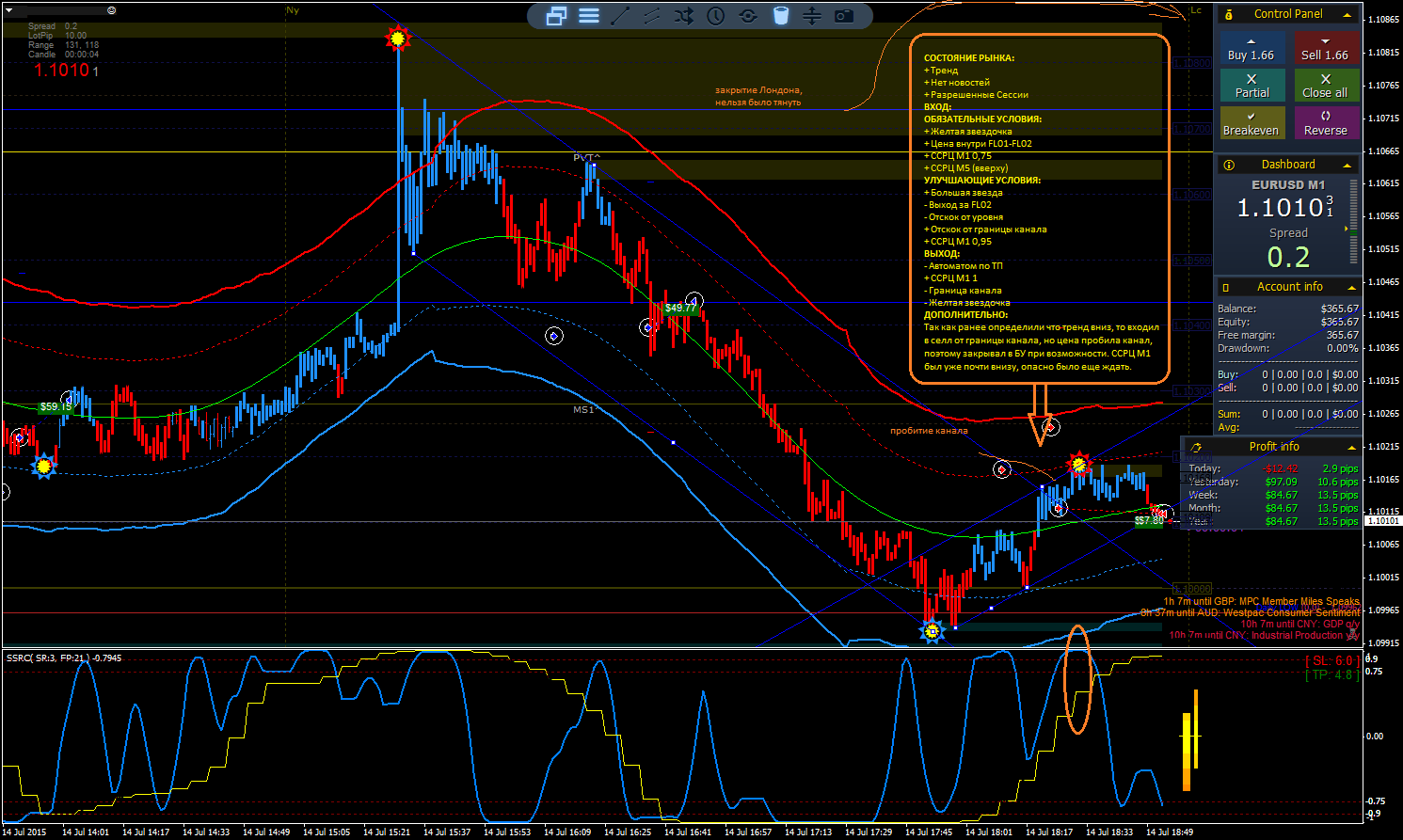Click the eye-like sync icon in toolbar
1403x840 pixels.
pos(748,15)
